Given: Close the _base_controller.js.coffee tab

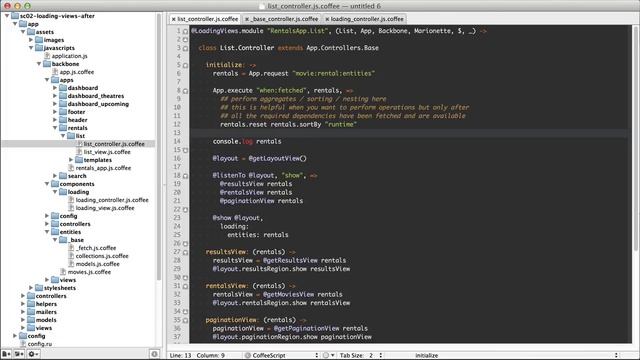Looking at the screenshot, I should [x=247, y=19].
